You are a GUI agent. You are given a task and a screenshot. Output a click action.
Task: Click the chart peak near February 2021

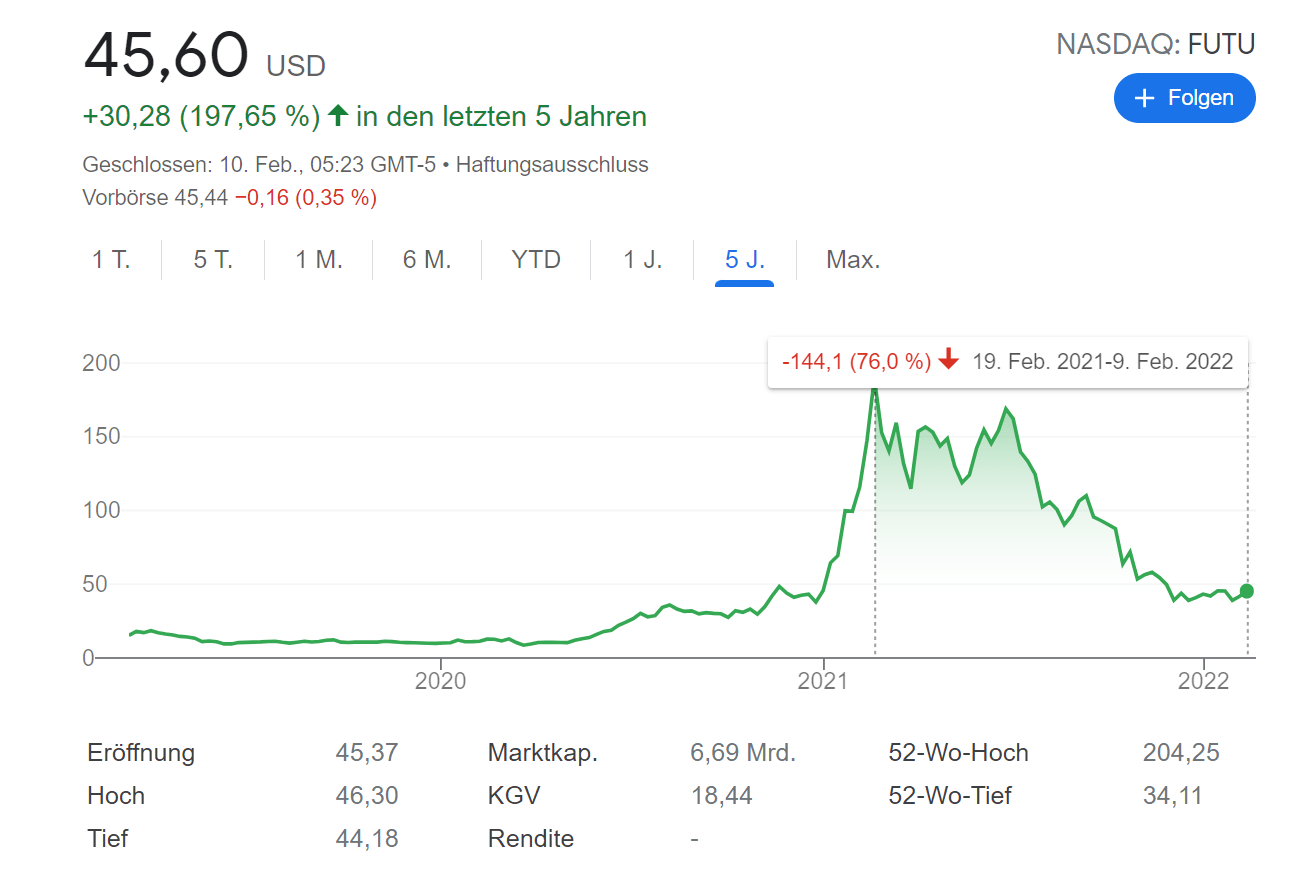click(x=874, y=387)
